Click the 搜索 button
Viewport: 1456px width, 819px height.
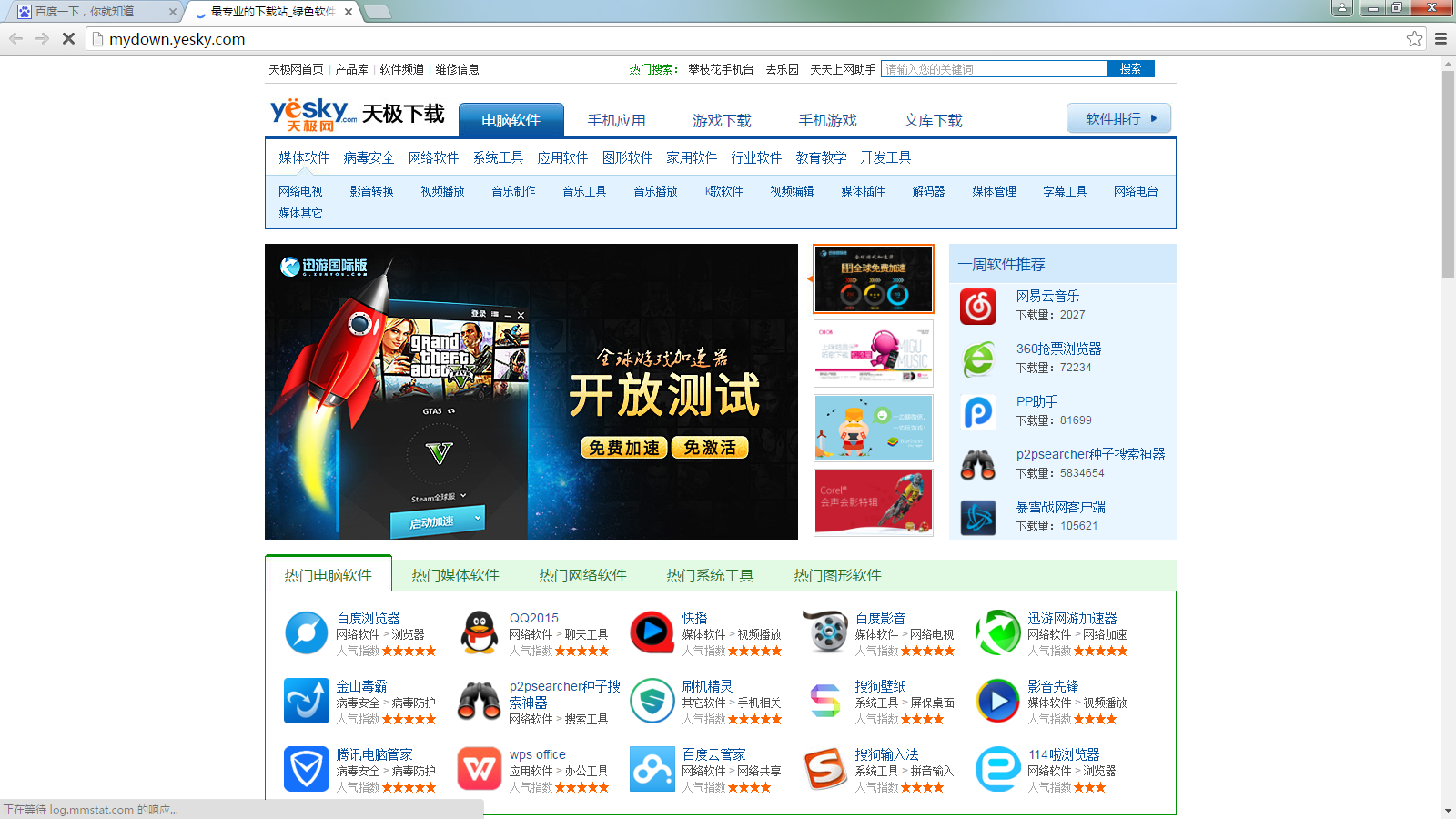(1131, 69)
